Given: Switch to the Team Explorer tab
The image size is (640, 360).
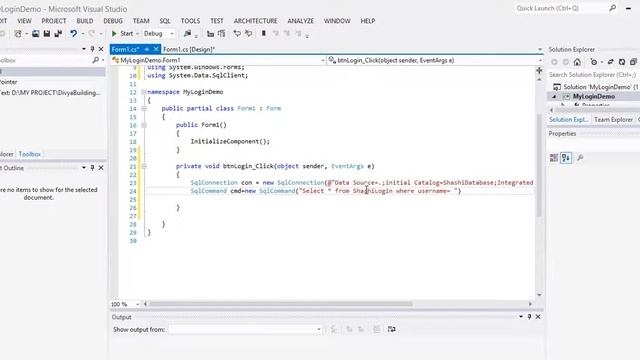Looking at the screenshot, I should click(x=613, y=120).
